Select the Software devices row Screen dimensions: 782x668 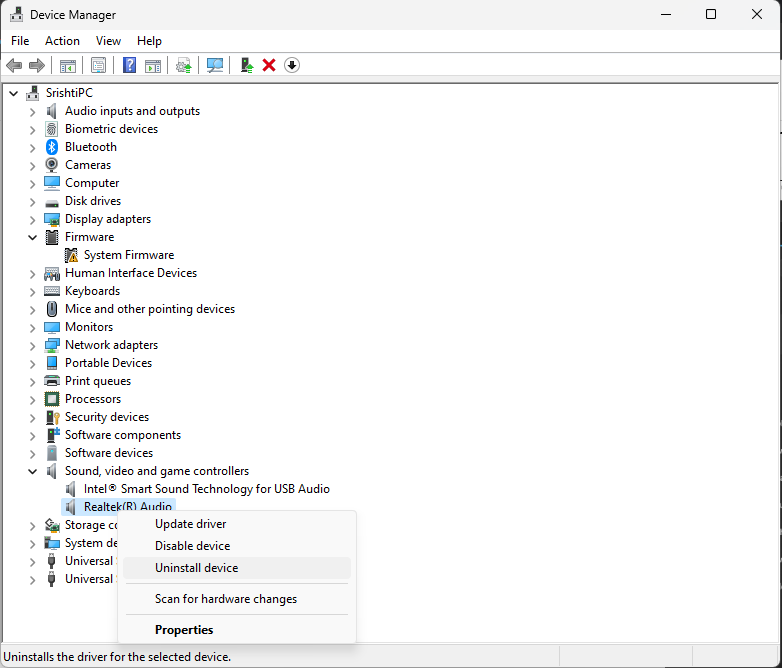pos(109,453)
